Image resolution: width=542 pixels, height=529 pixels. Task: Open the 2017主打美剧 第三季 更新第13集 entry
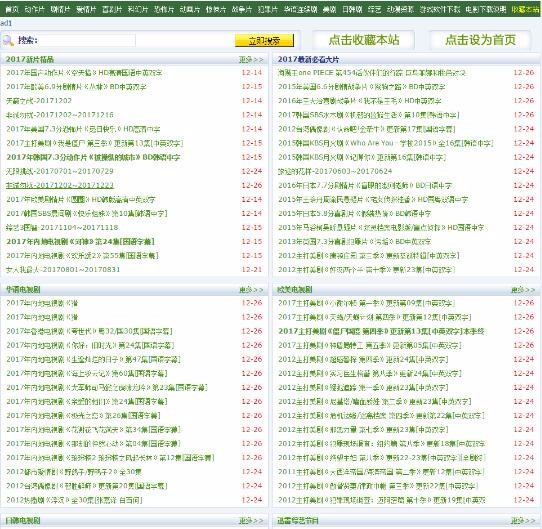94,143
